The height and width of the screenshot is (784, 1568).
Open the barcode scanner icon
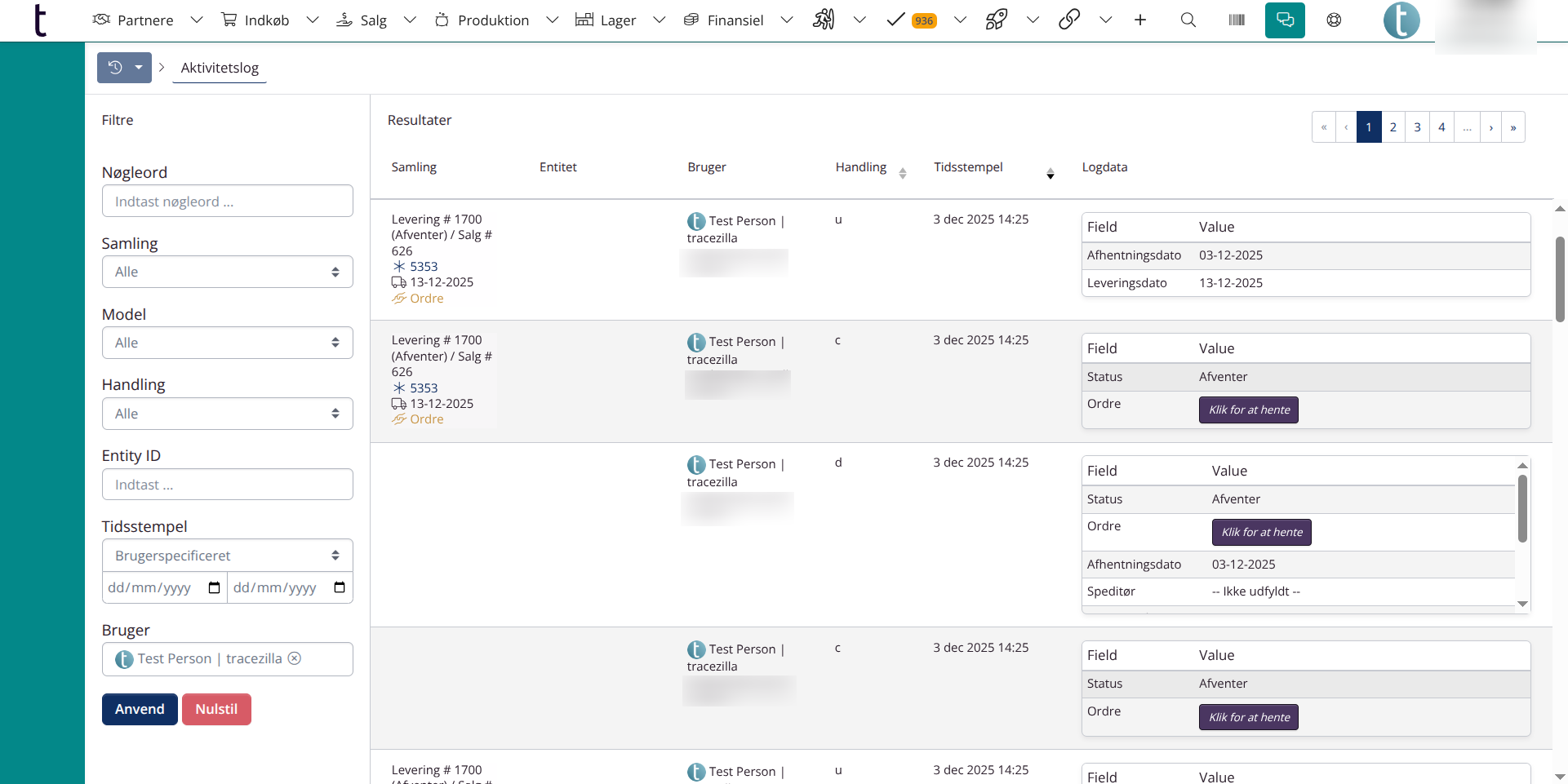pyautogui.click(x=1237, y=20)
